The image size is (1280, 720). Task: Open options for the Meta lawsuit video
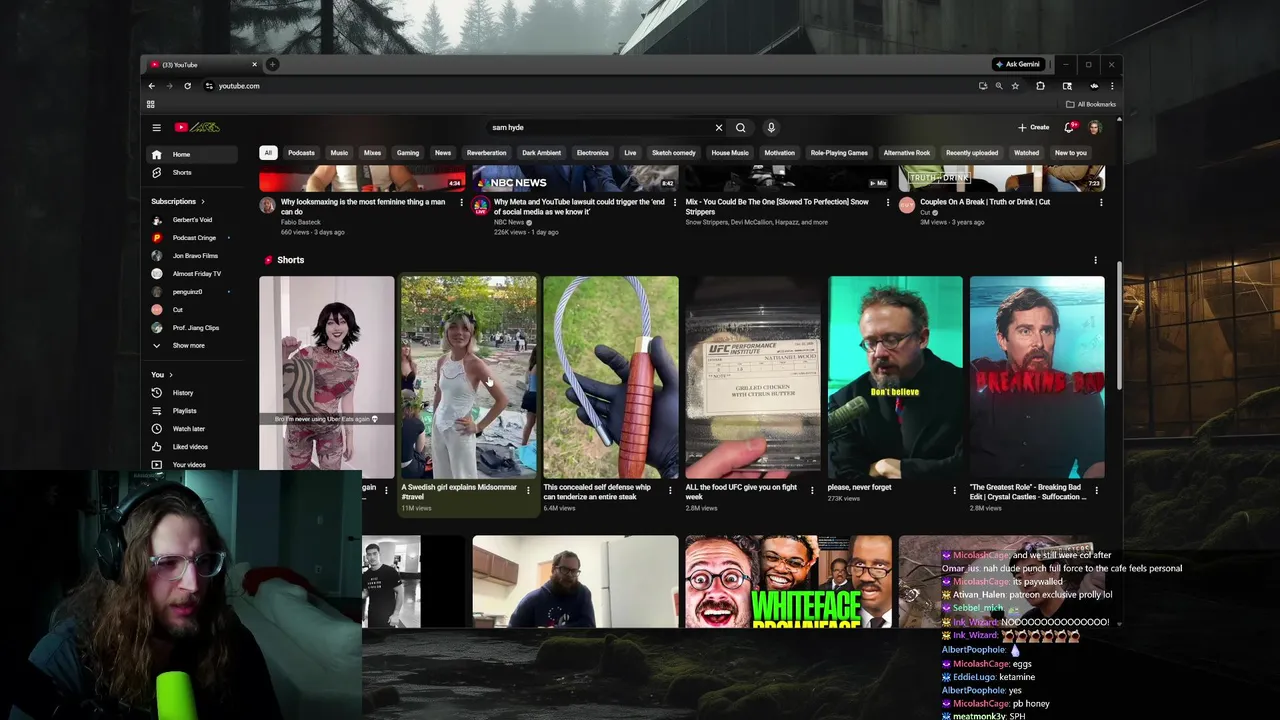674,202
